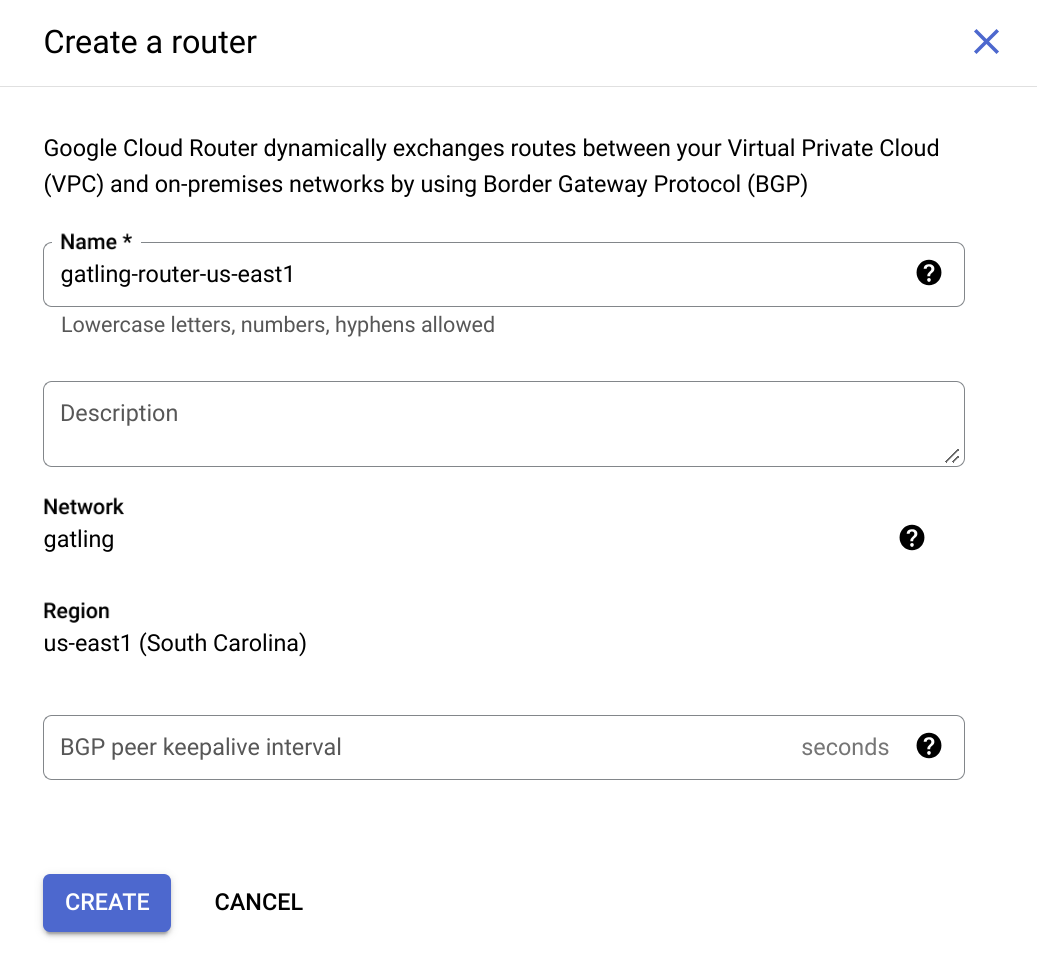Image resolution: width=1037 pixels, height=980 pixels.
Task: Click 'Google Cloud Router' at paragraph start
Action: point(150,148)
